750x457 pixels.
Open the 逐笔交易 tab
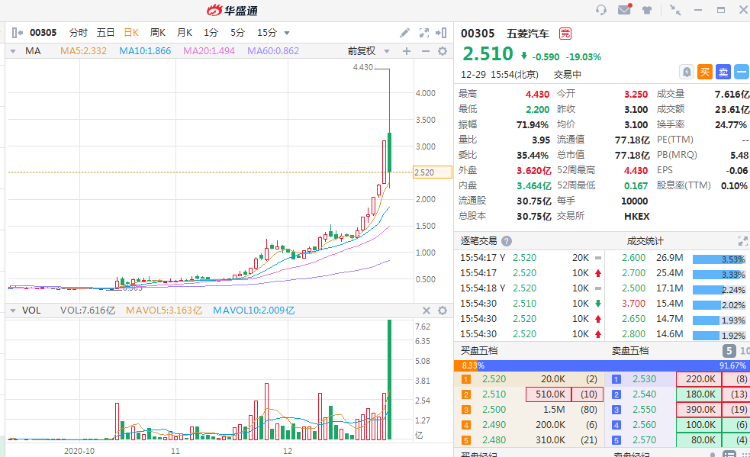coord(479,241)
